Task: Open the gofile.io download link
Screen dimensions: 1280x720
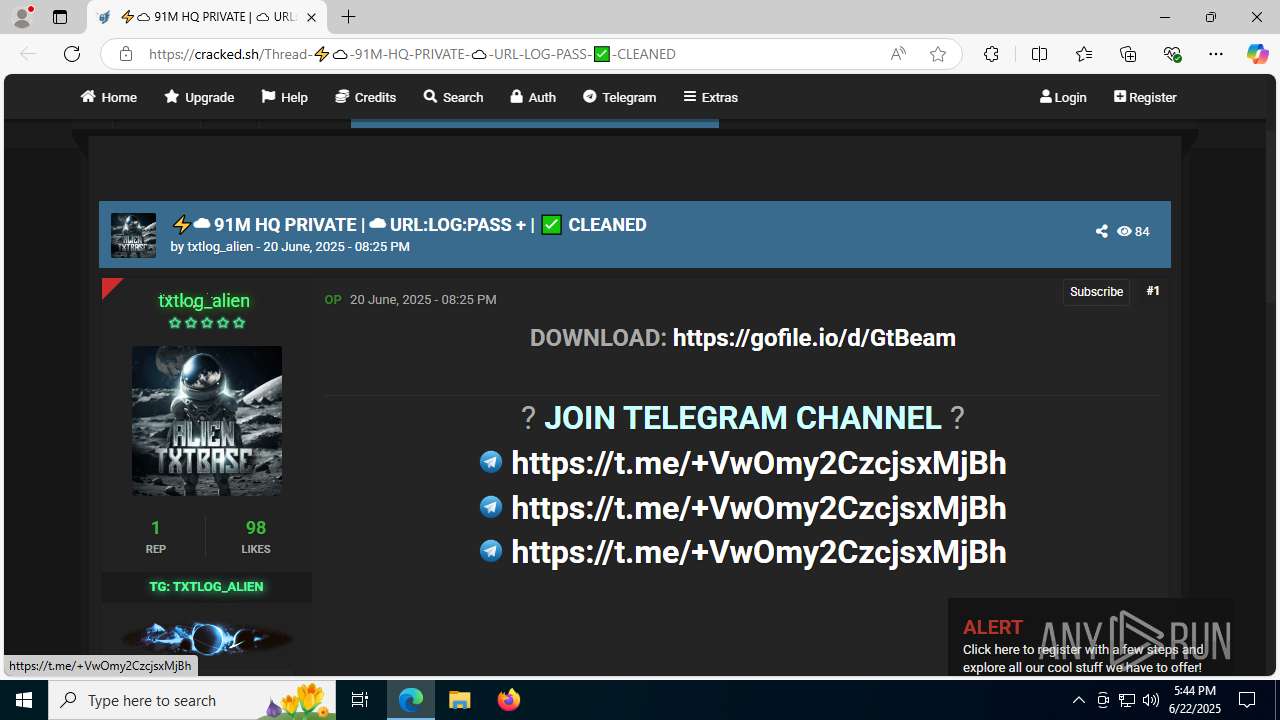Action: click(x=814, y=338)
